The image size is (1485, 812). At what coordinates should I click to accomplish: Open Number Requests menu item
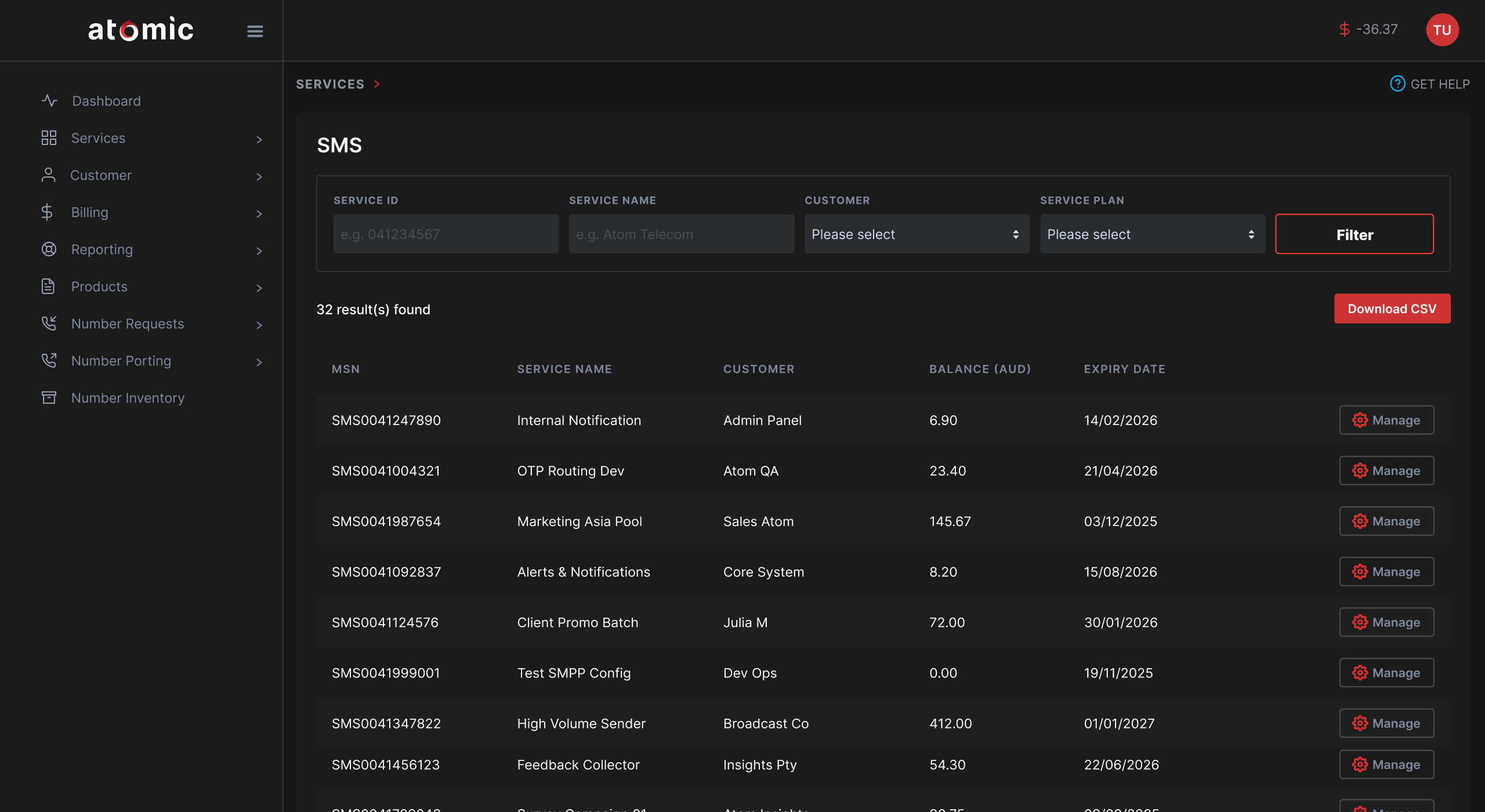click(128, 324)
